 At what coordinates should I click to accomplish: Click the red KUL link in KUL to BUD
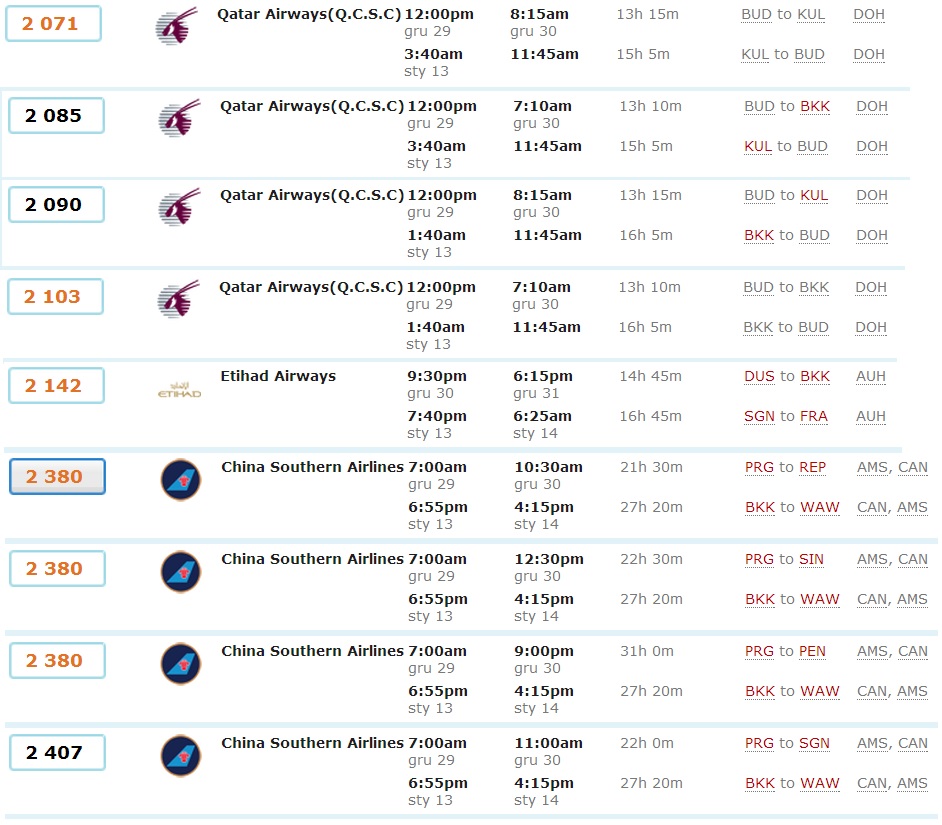click(x=758, y=146)
